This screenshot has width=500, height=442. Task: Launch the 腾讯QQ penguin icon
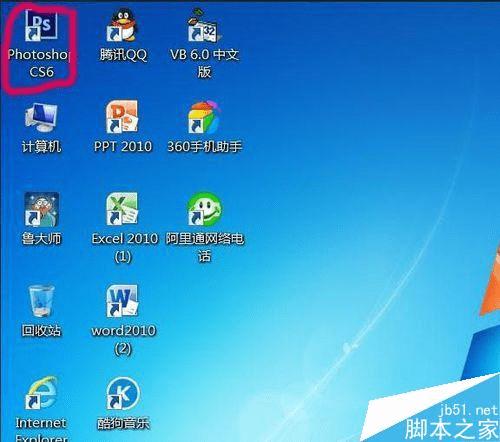pyautogui.click(x=122, y=25)
